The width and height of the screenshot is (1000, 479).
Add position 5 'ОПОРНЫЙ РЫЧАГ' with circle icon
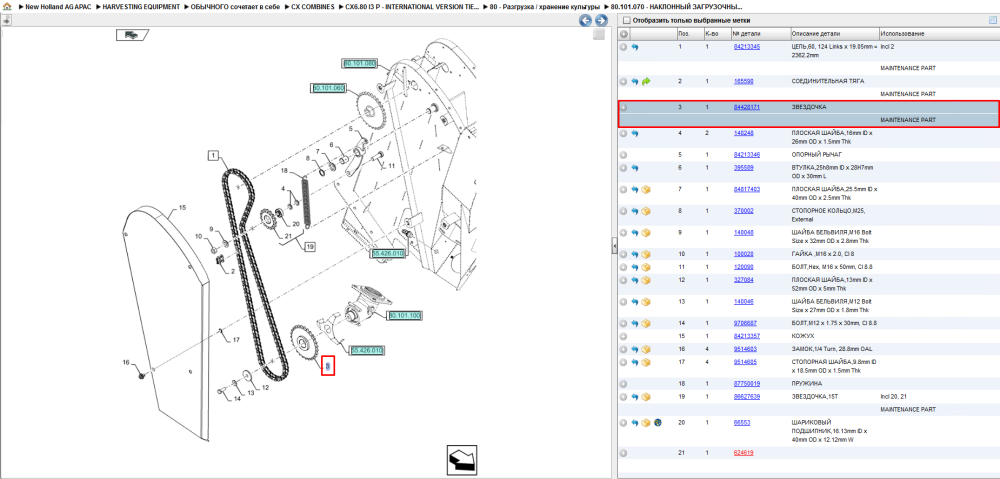point(624,154)
